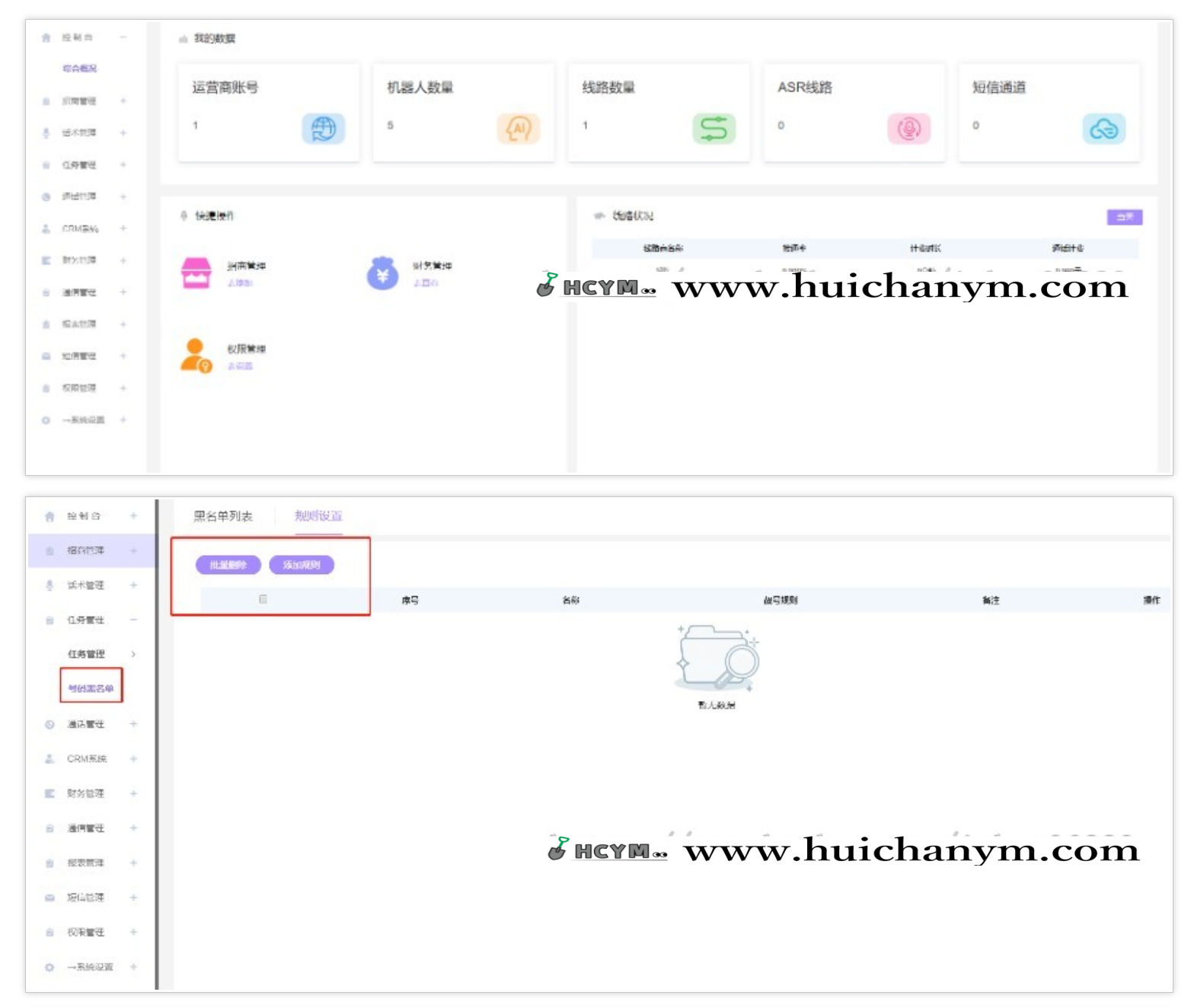Open the orange user permission icon
The image size is (1191, 1008).
[x=196, y=356]
